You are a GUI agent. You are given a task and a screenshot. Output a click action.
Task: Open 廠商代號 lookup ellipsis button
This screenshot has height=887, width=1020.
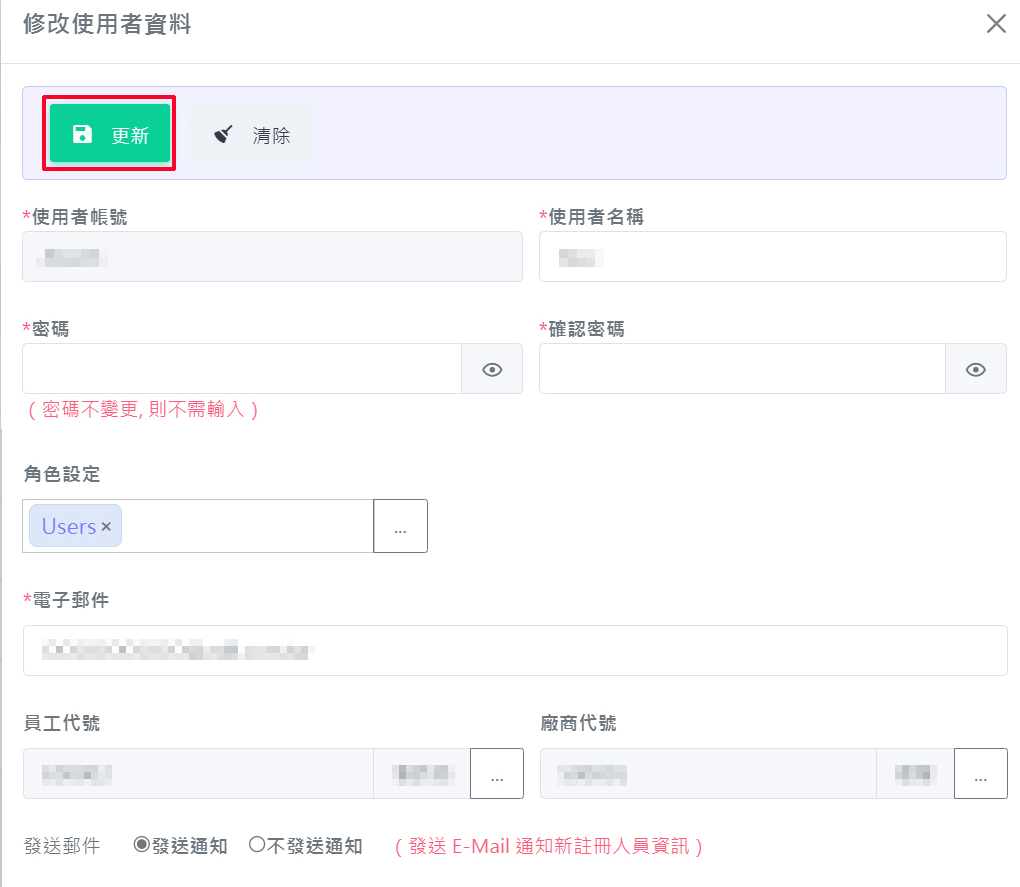(981, 774)
